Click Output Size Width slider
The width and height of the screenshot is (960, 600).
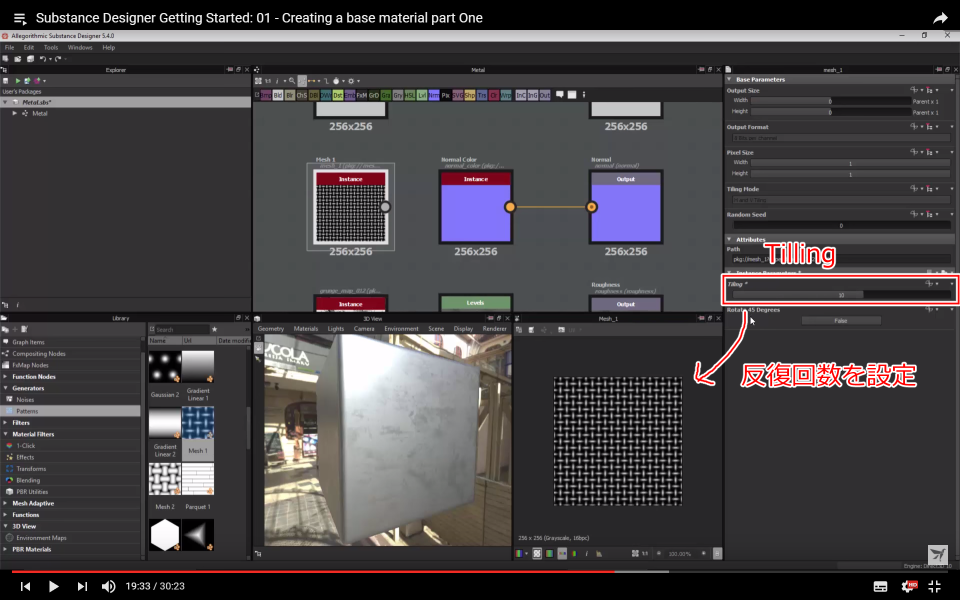point(831,101)
